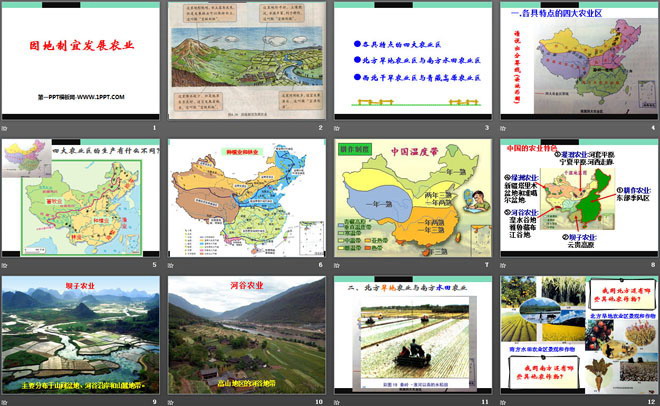The width and height of the screenshot is (660, 406).
Task: Open the 各具特点的四大农业区 slide thumbnail
Action: [578, 62]
